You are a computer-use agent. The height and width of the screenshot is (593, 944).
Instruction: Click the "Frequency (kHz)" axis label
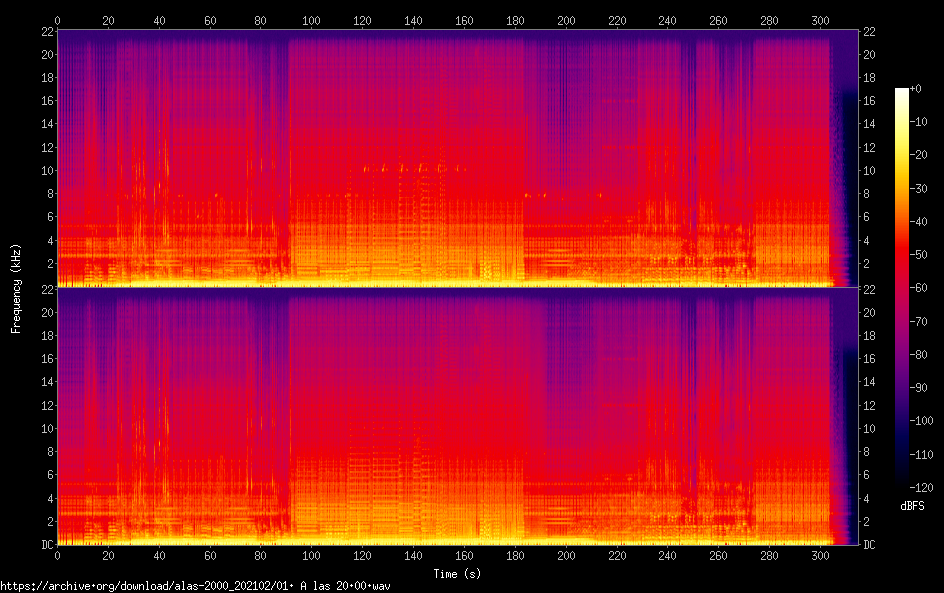16,288
